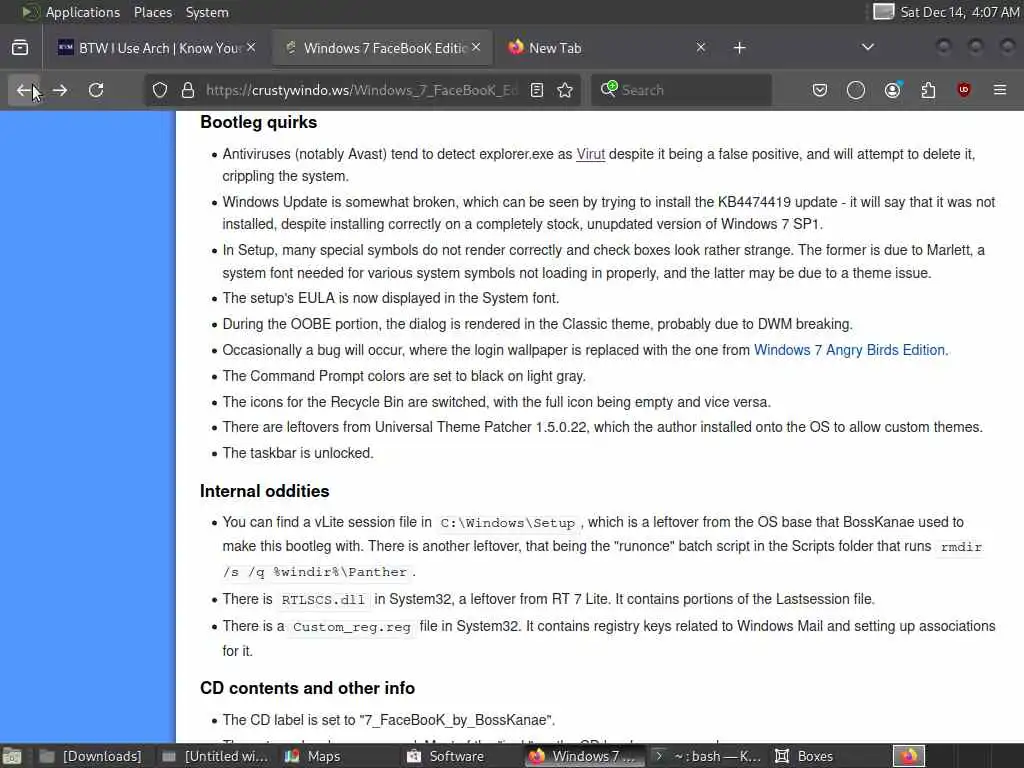
Task: Open the extensions puzzle icon
Action: tap(928, 90)
